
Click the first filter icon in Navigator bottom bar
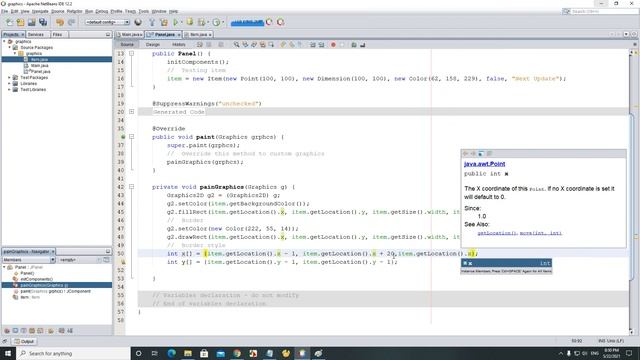(7, 331)
